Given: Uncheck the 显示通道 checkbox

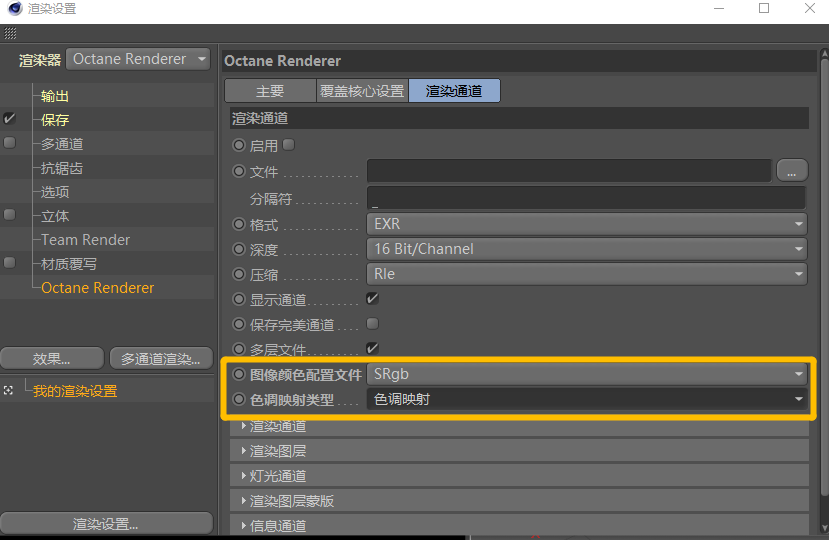Looking at the screenshot, I should 372,298.
